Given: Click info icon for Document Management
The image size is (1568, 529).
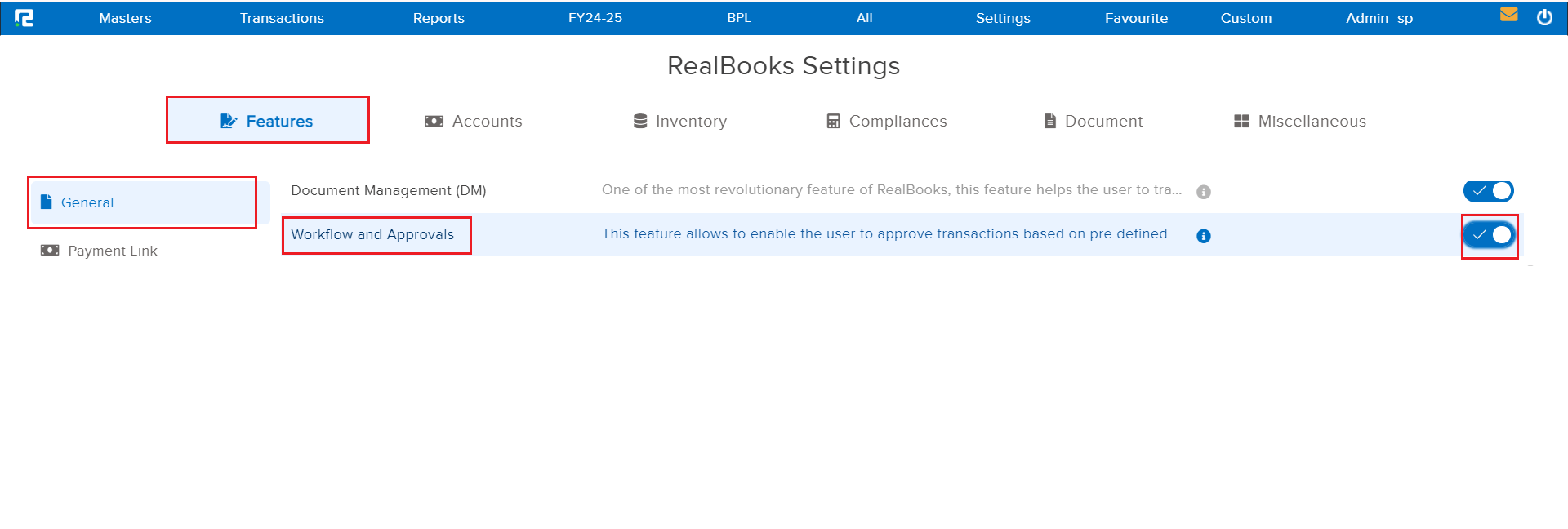Looking at the screenshot, I should pyautogui.click(x=1203, y=192).
